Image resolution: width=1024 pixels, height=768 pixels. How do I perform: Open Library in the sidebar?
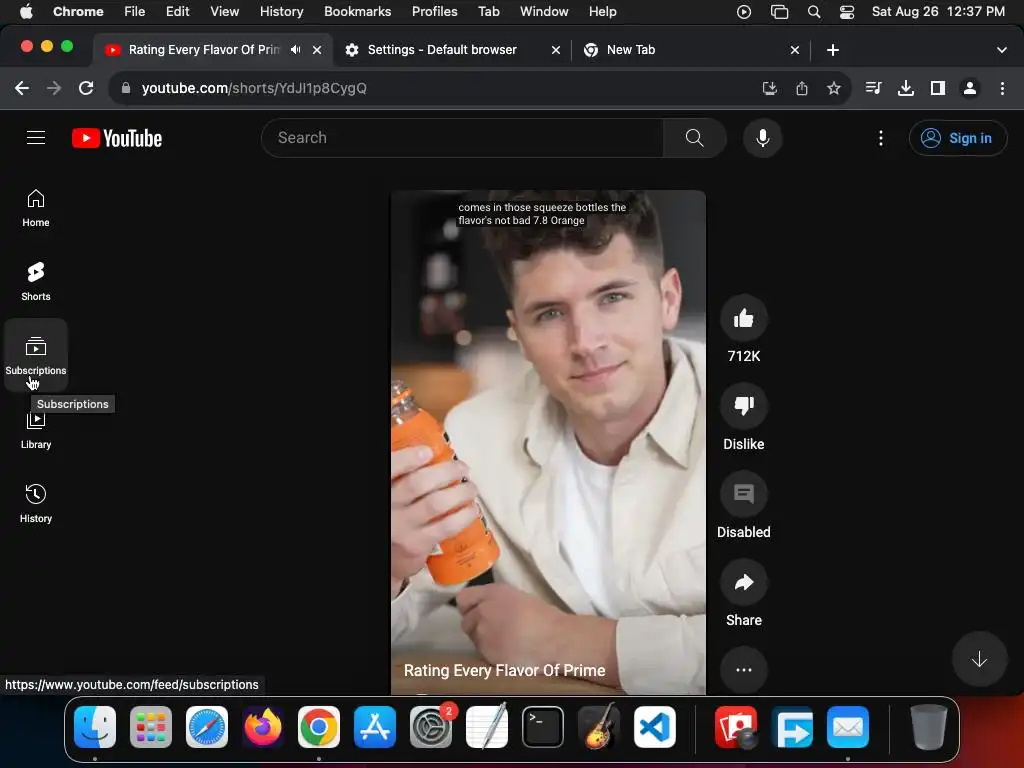(x=36, y=431)
